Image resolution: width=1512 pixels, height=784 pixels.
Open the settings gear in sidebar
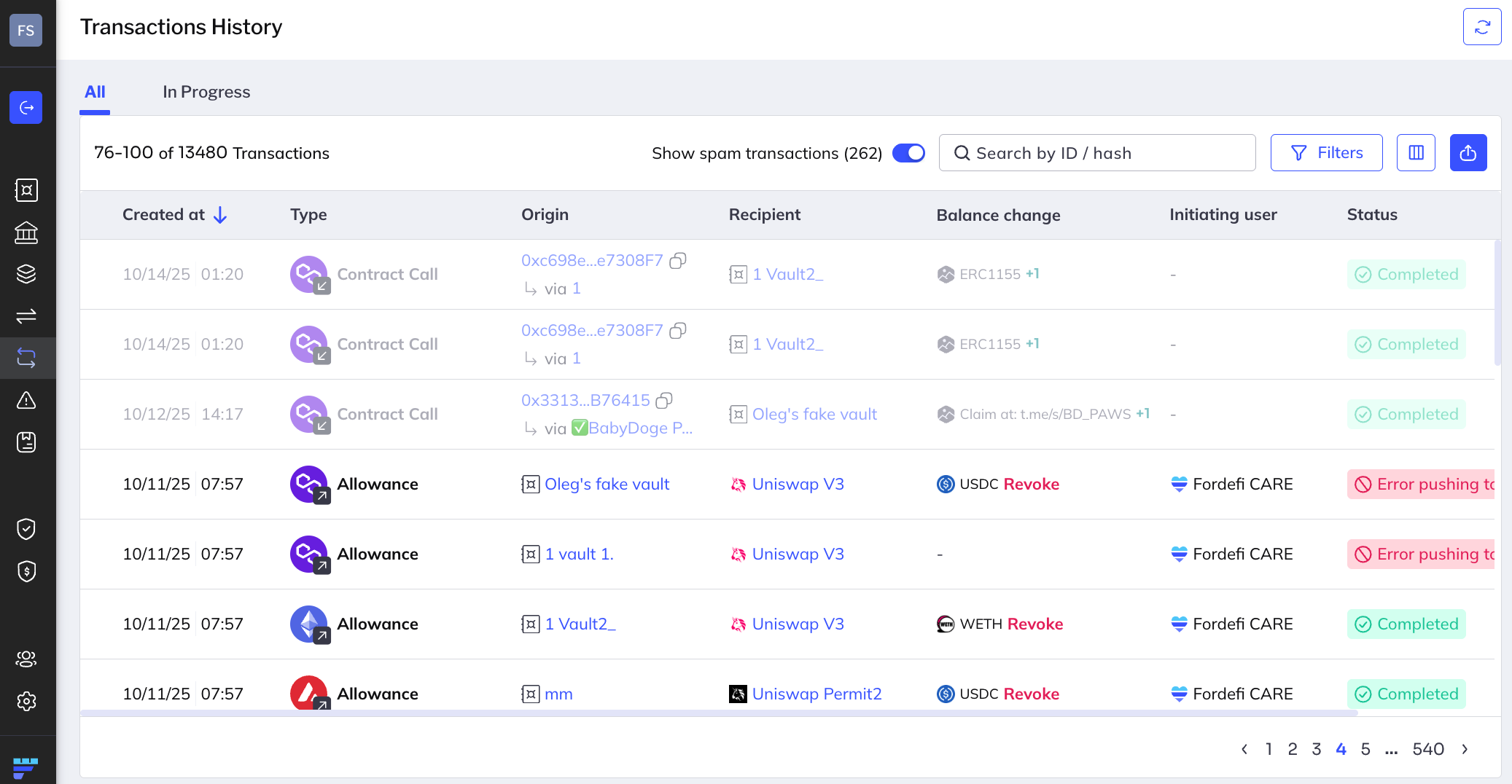tap(26, 701)
